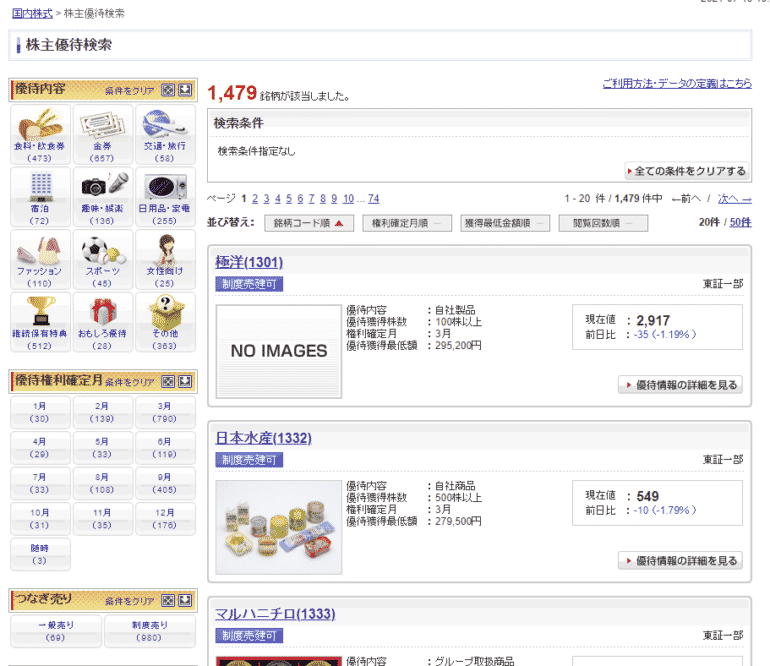This screenshot has height=666, width=770.
Task: Open マルハニチロ(1333) stock page
Action: pyautogui.click(x=275, y=613)
